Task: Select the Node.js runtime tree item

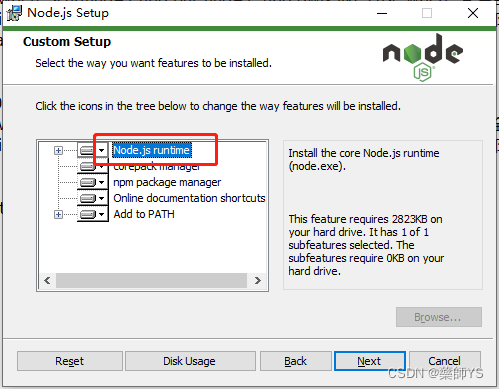Action: (152, 150)
